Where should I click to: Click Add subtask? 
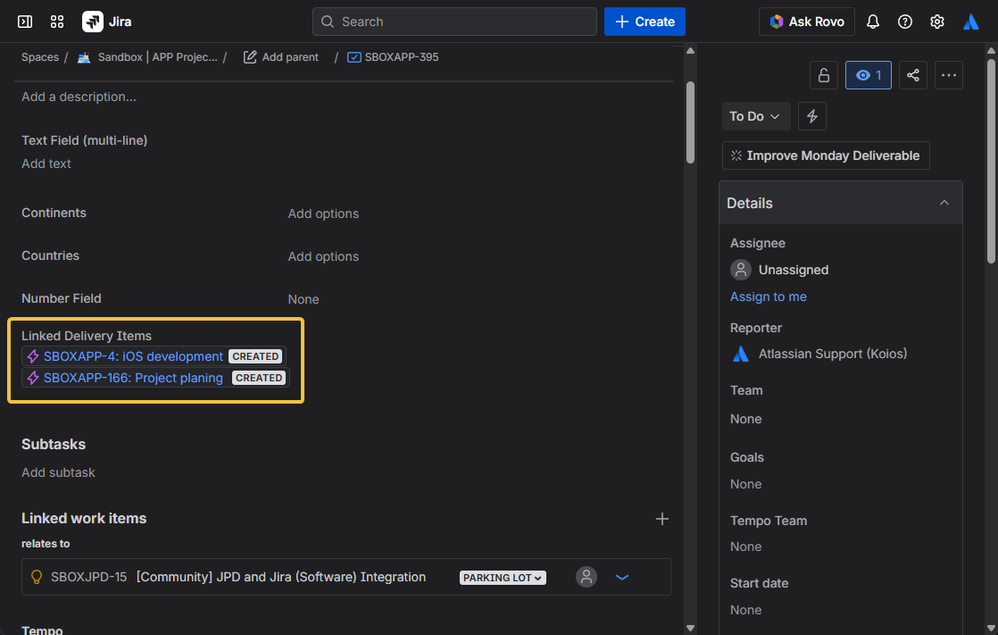click(58, 473)
